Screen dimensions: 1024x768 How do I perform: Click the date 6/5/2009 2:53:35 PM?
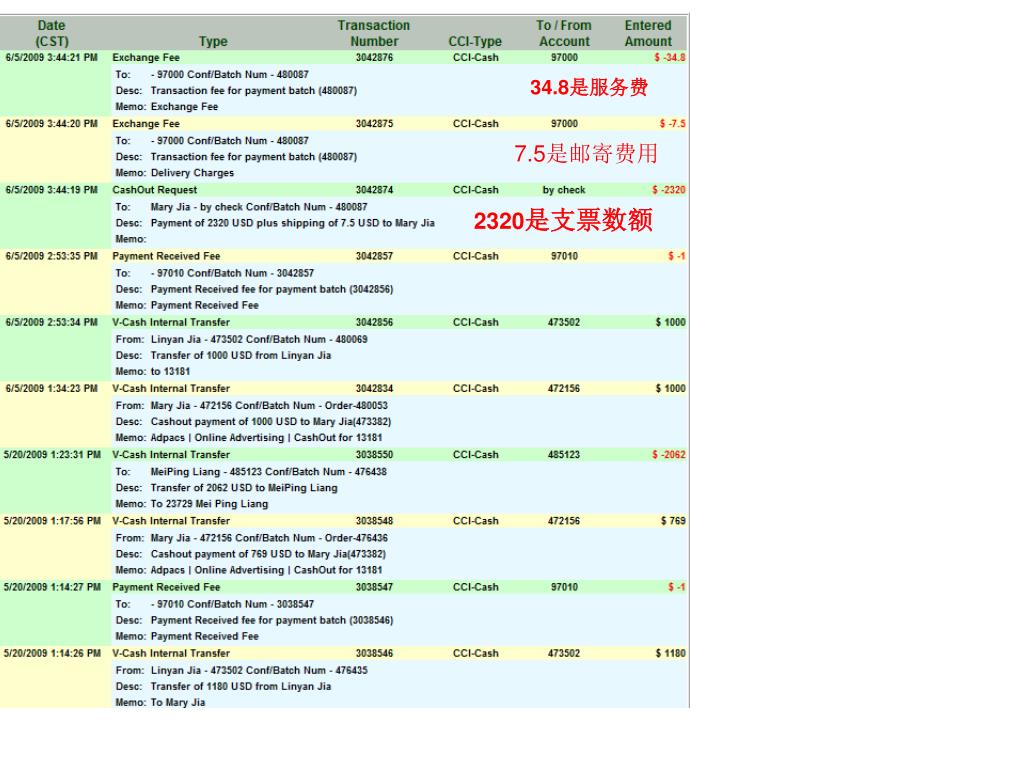pyautogui.click(x=52, y=256)
